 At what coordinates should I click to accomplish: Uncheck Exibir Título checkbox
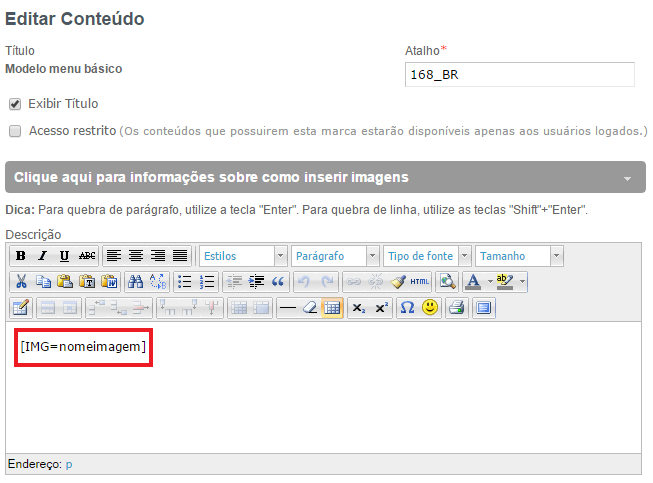coord(15,104)
